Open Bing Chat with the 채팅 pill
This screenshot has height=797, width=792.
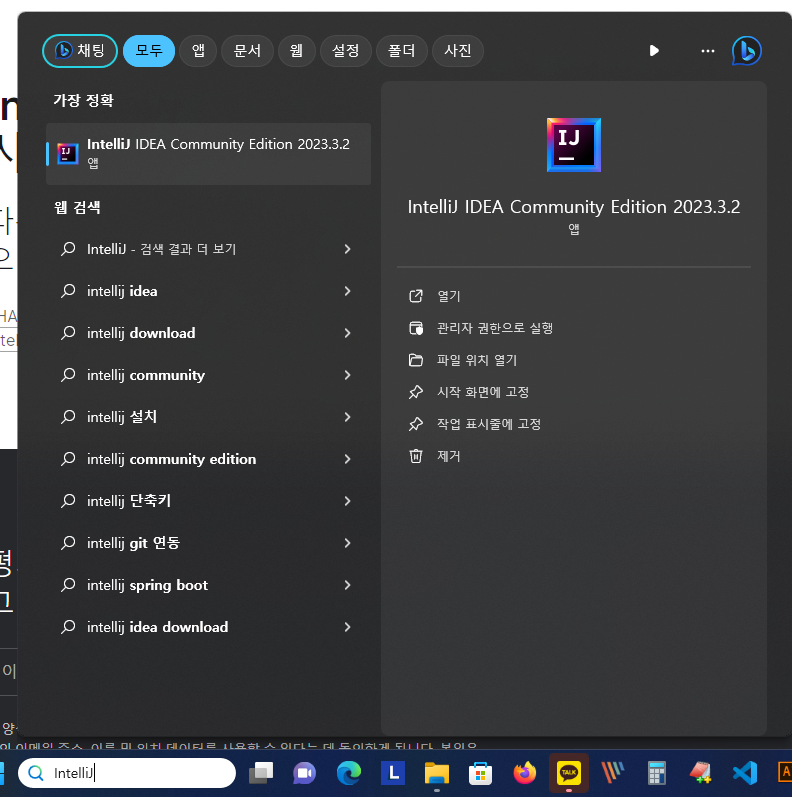(x=80, y=51)
